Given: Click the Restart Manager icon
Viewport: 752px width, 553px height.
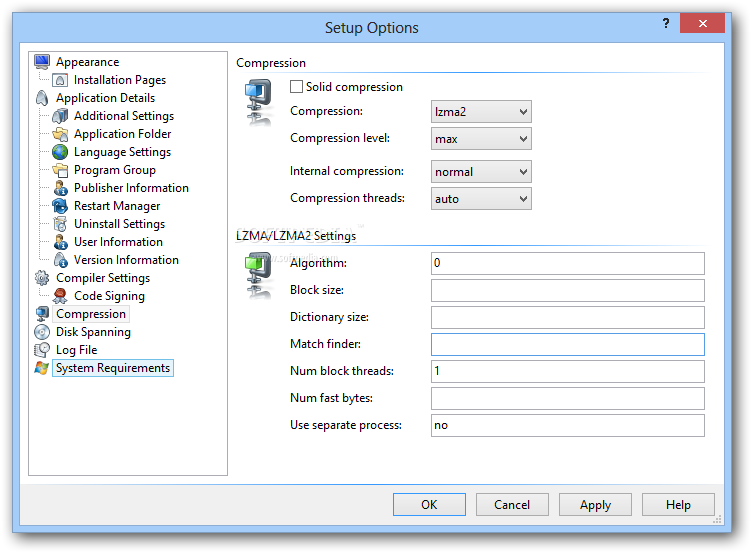Looking at the screenshot, I should pos(60,206).
